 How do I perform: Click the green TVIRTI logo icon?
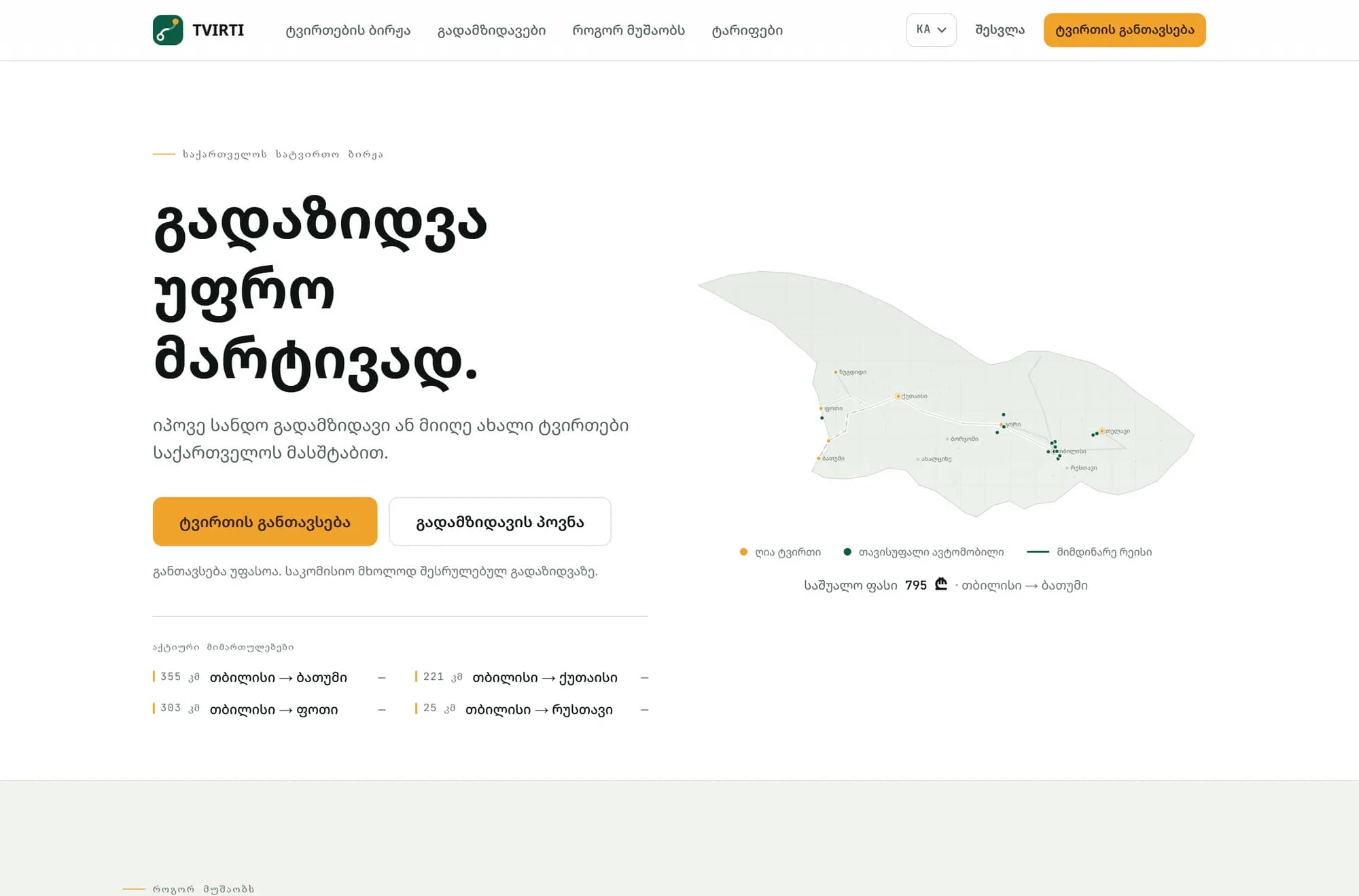click(168, 30)
